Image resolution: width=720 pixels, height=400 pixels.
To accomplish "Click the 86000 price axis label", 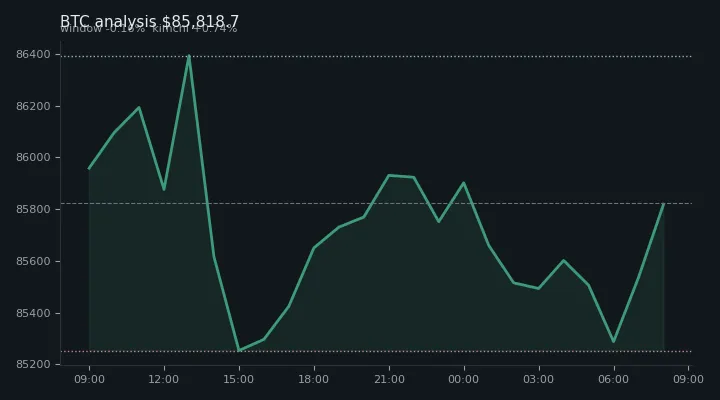I will tap(33, 158).
